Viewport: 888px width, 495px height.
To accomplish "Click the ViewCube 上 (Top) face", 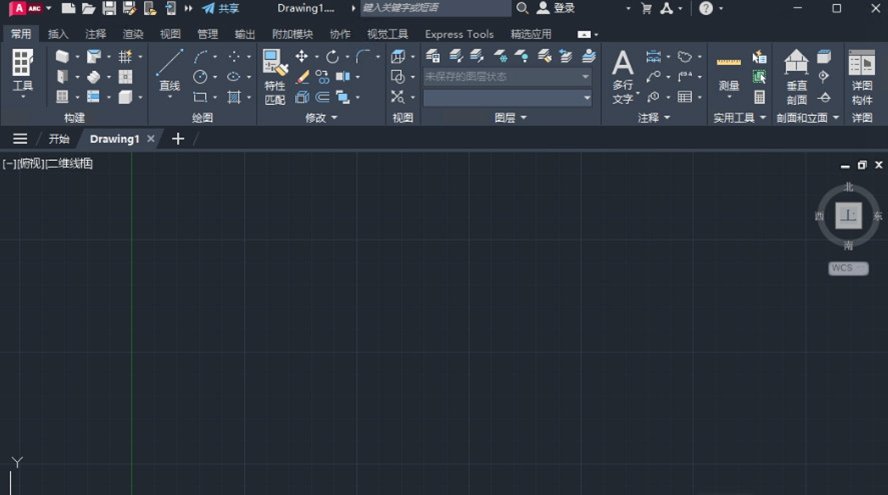I will [x=848, y=216].
